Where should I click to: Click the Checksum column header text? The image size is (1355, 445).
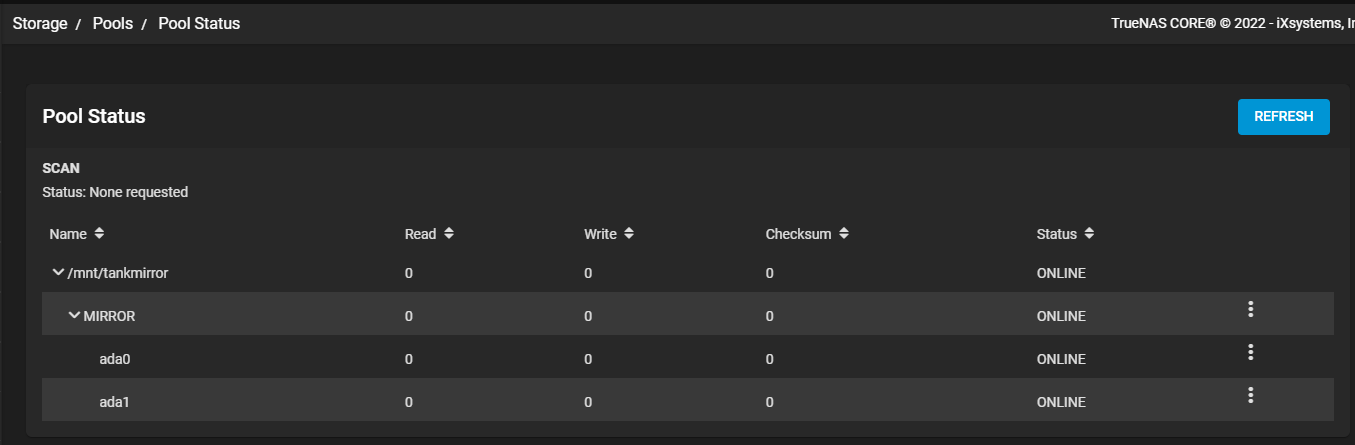pos(799,234)
